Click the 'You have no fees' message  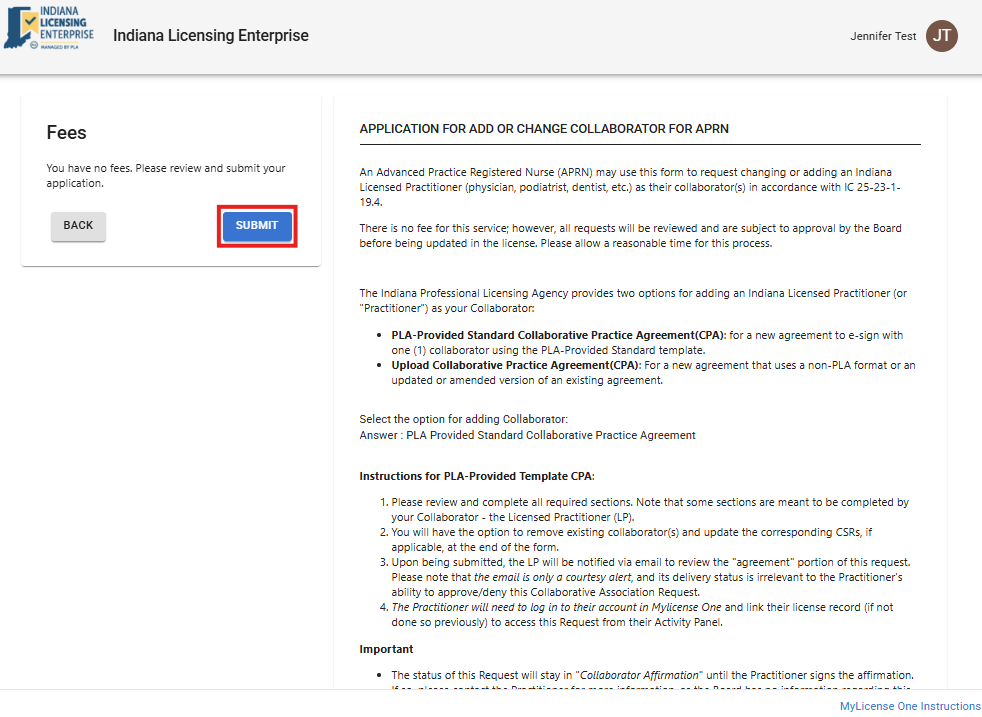coord(166,176)
